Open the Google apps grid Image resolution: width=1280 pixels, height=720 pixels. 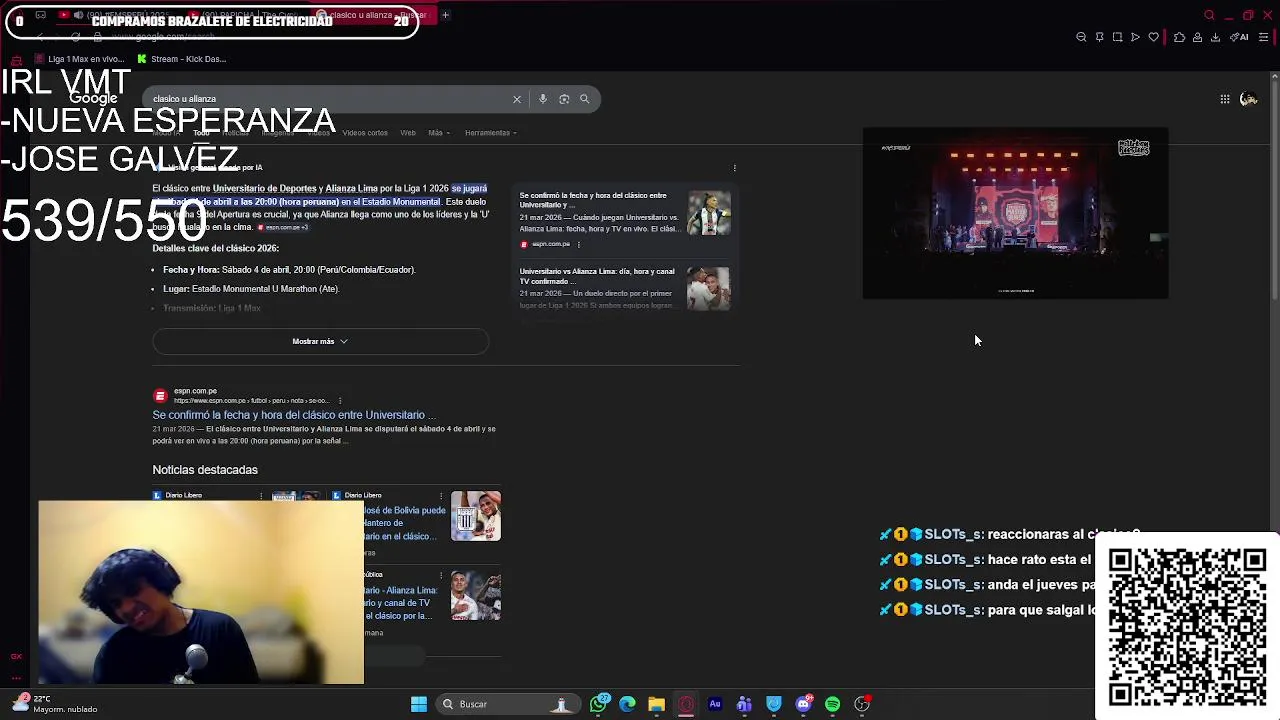pyautogui.click(x=1225, y=99)
